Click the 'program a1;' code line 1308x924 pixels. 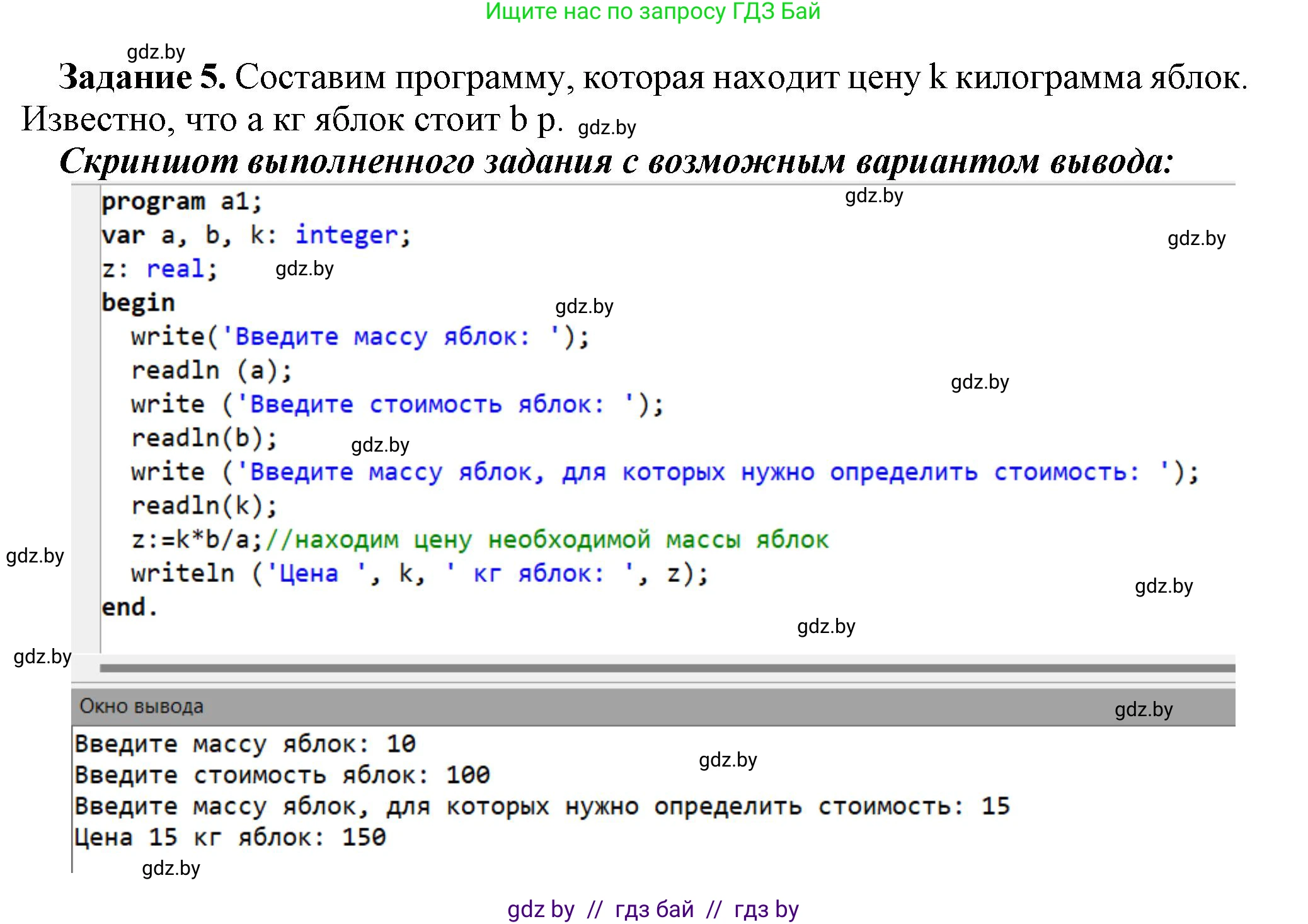[x=181, y=202]
